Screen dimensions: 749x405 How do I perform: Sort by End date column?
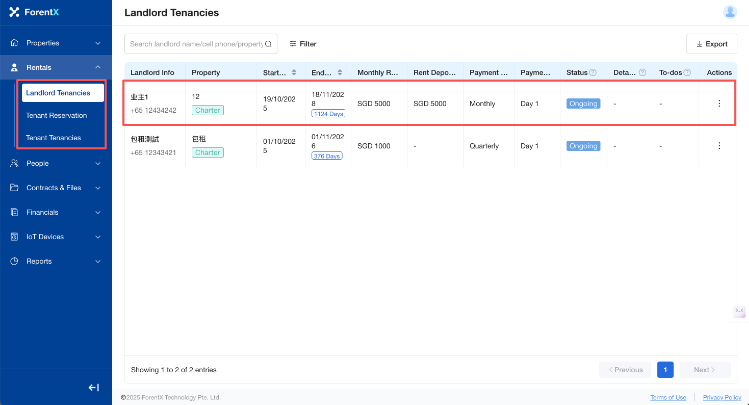pyautogui.click(x=341, y=73)
